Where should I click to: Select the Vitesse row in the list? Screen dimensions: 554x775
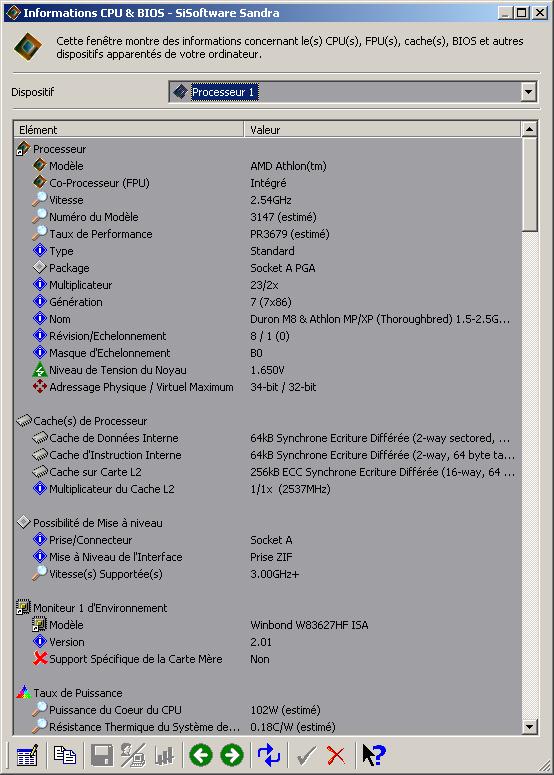tap(267, 200)
